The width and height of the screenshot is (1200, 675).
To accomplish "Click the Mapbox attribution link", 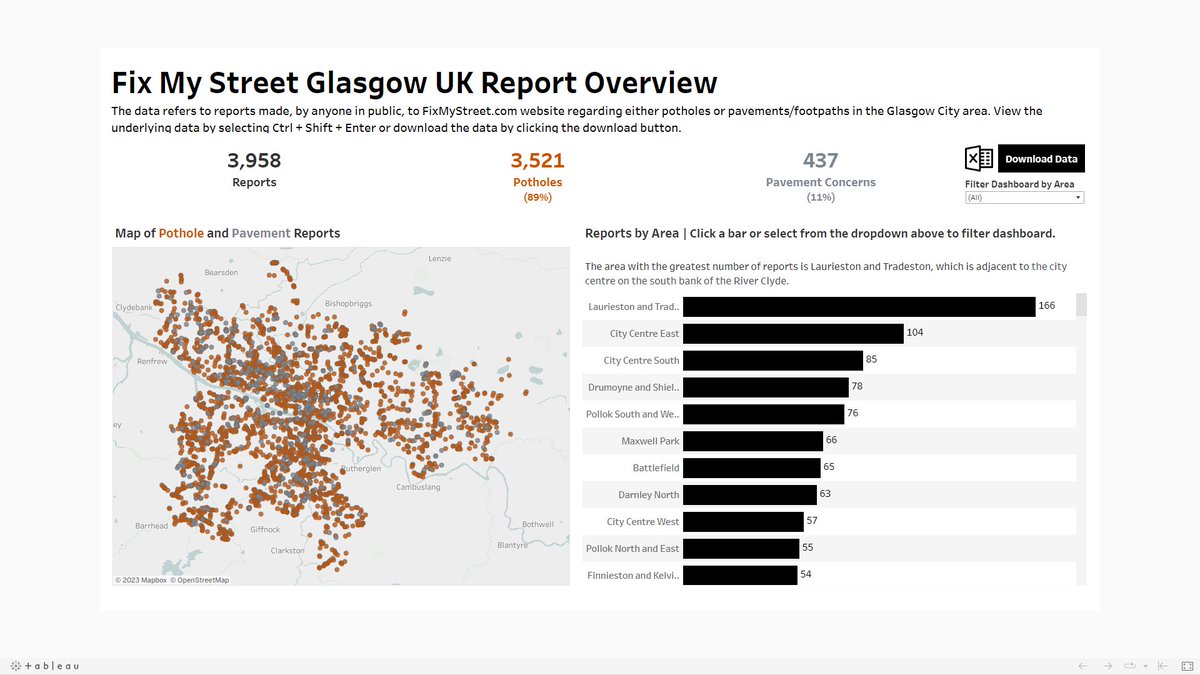I will (x=140, y=580).
